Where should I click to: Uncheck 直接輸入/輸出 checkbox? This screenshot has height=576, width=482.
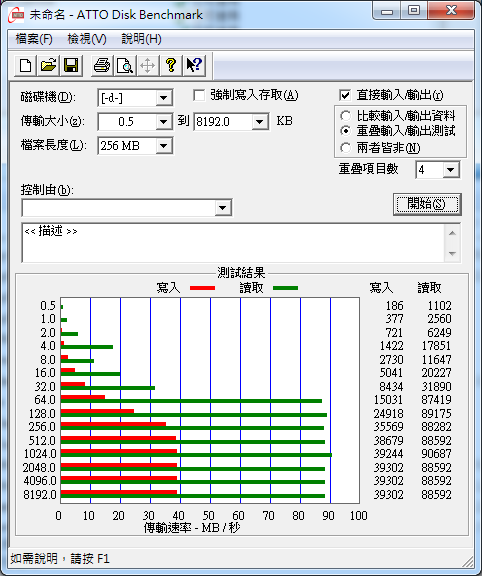(345, 96)
